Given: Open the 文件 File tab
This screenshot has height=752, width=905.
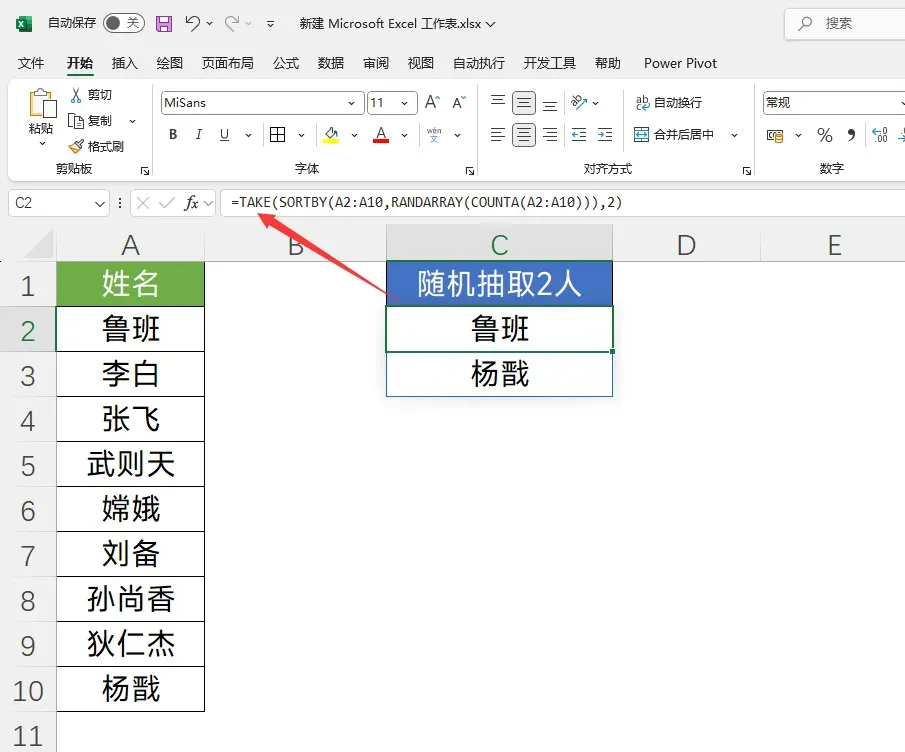Looking at the screenshot, I should 31,63.
